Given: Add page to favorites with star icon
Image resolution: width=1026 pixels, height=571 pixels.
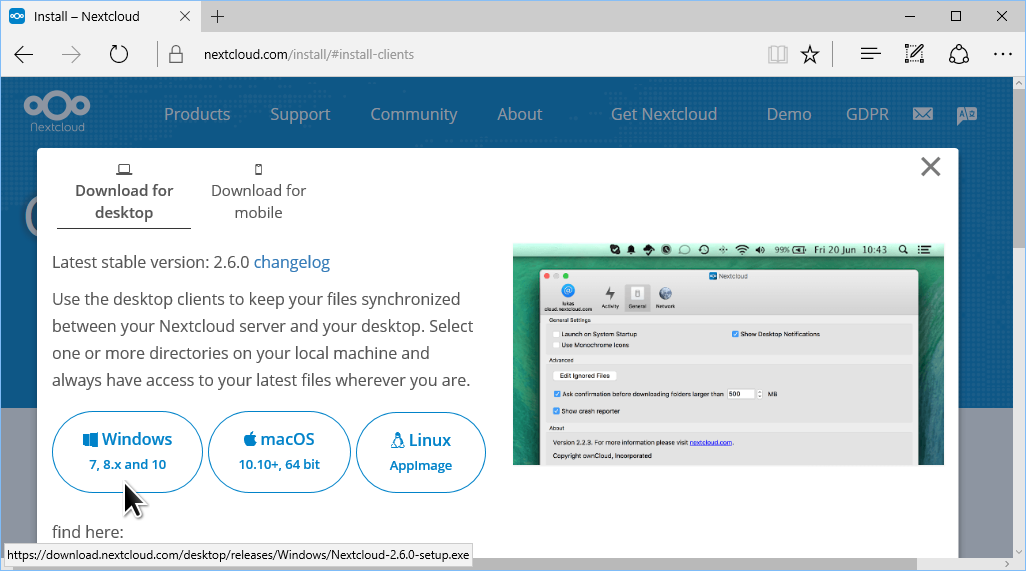Looking at the screenshot, I should [810, 54].
